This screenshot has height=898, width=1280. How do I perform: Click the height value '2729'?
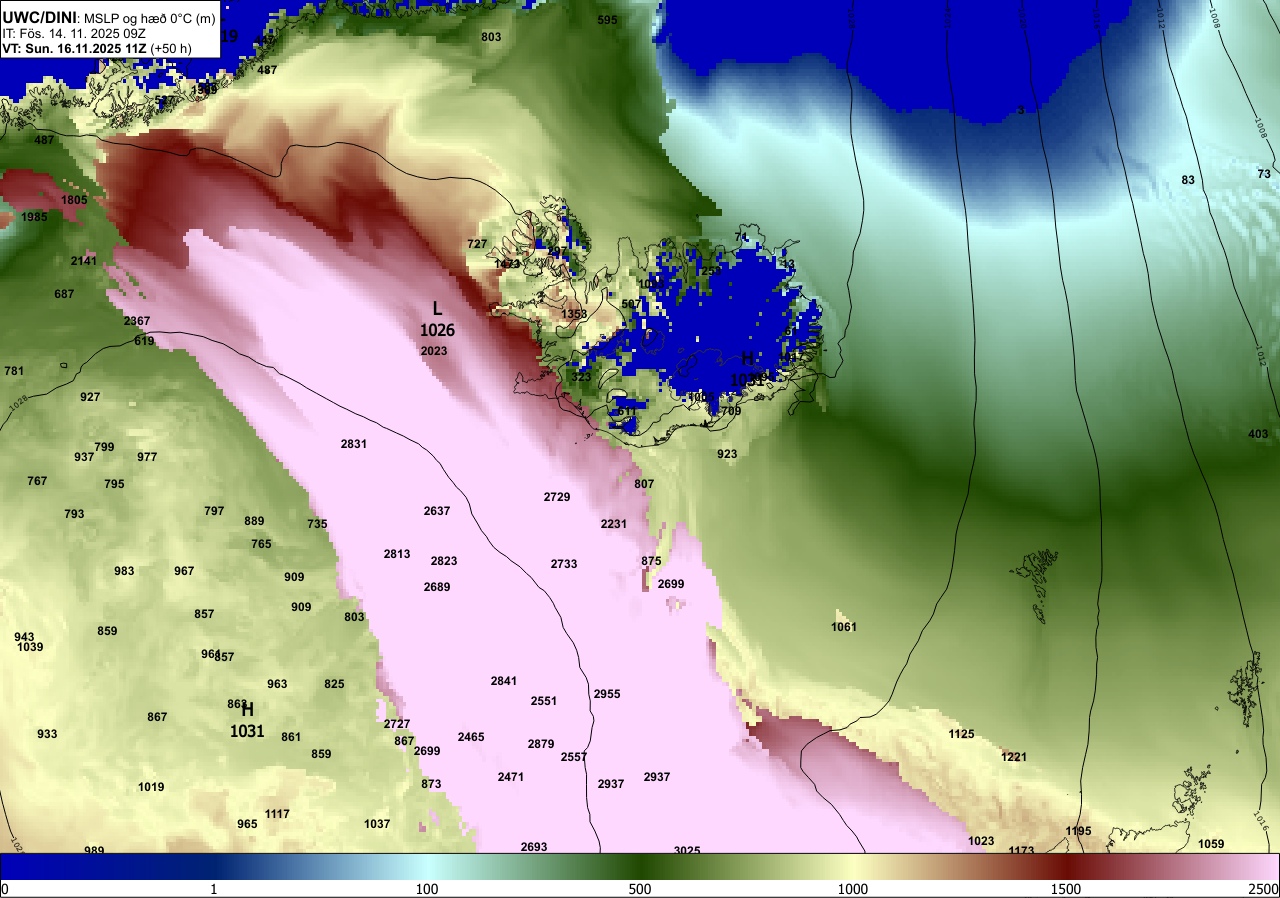click(557, 497)
